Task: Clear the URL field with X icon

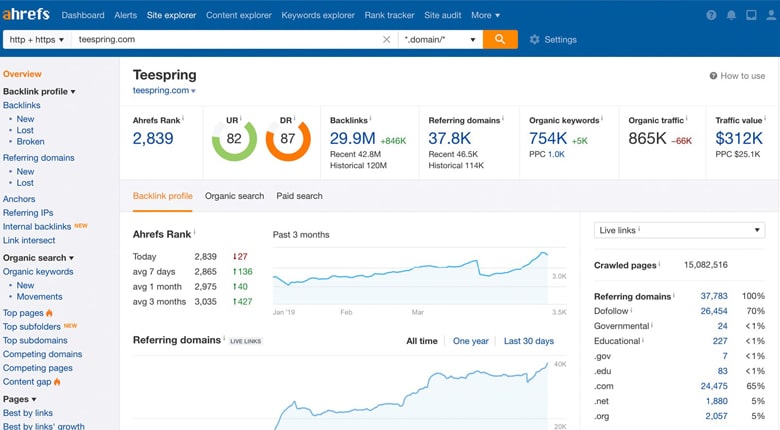Action: coord(387,39)
